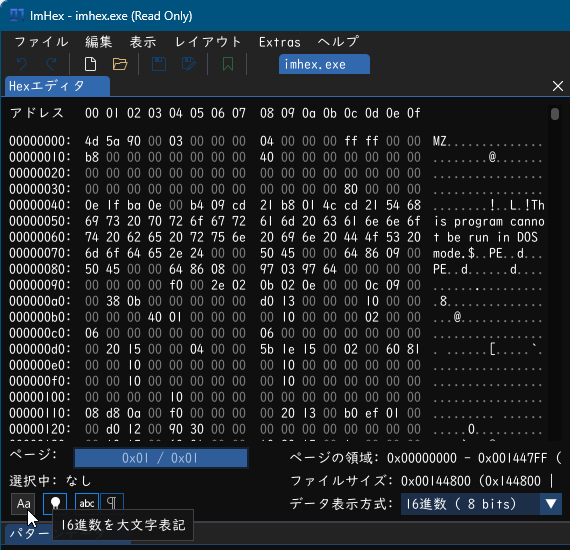Click the undo arrow icon
The width and height of the screenshot is (570, 550).
tap(22, 64)
